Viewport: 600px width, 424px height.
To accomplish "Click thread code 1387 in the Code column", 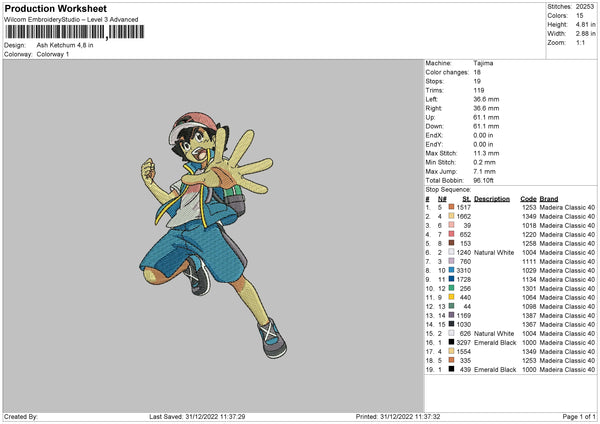I will tap(529, 315).
